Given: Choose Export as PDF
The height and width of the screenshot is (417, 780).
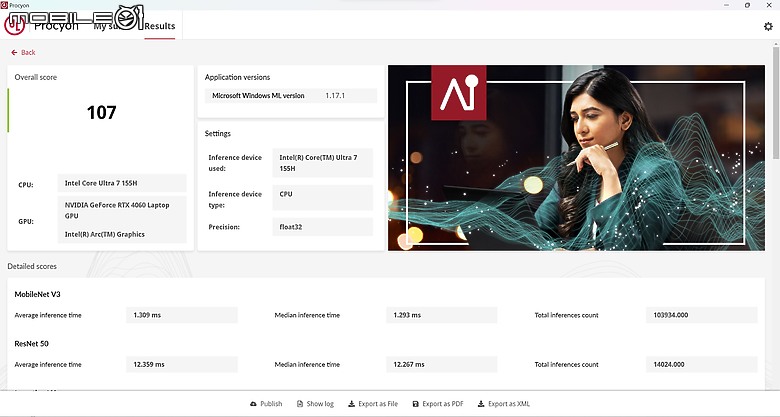Looking at the screenshot, I should [x=438, y=404].
